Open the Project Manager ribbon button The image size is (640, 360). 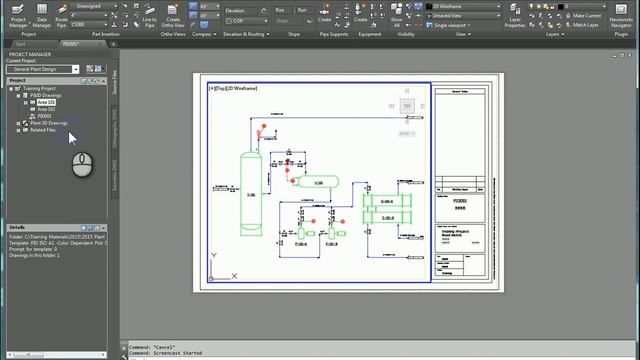pyautogui.click(x=18, y=16)
